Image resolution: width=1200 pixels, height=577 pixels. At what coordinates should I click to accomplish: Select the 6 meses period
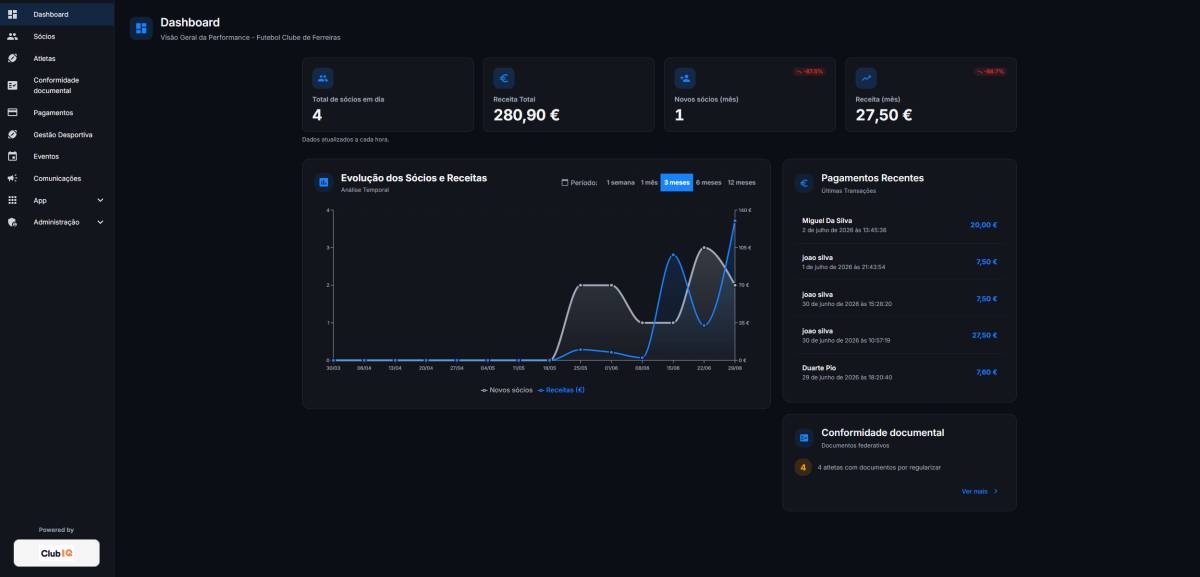709,183
